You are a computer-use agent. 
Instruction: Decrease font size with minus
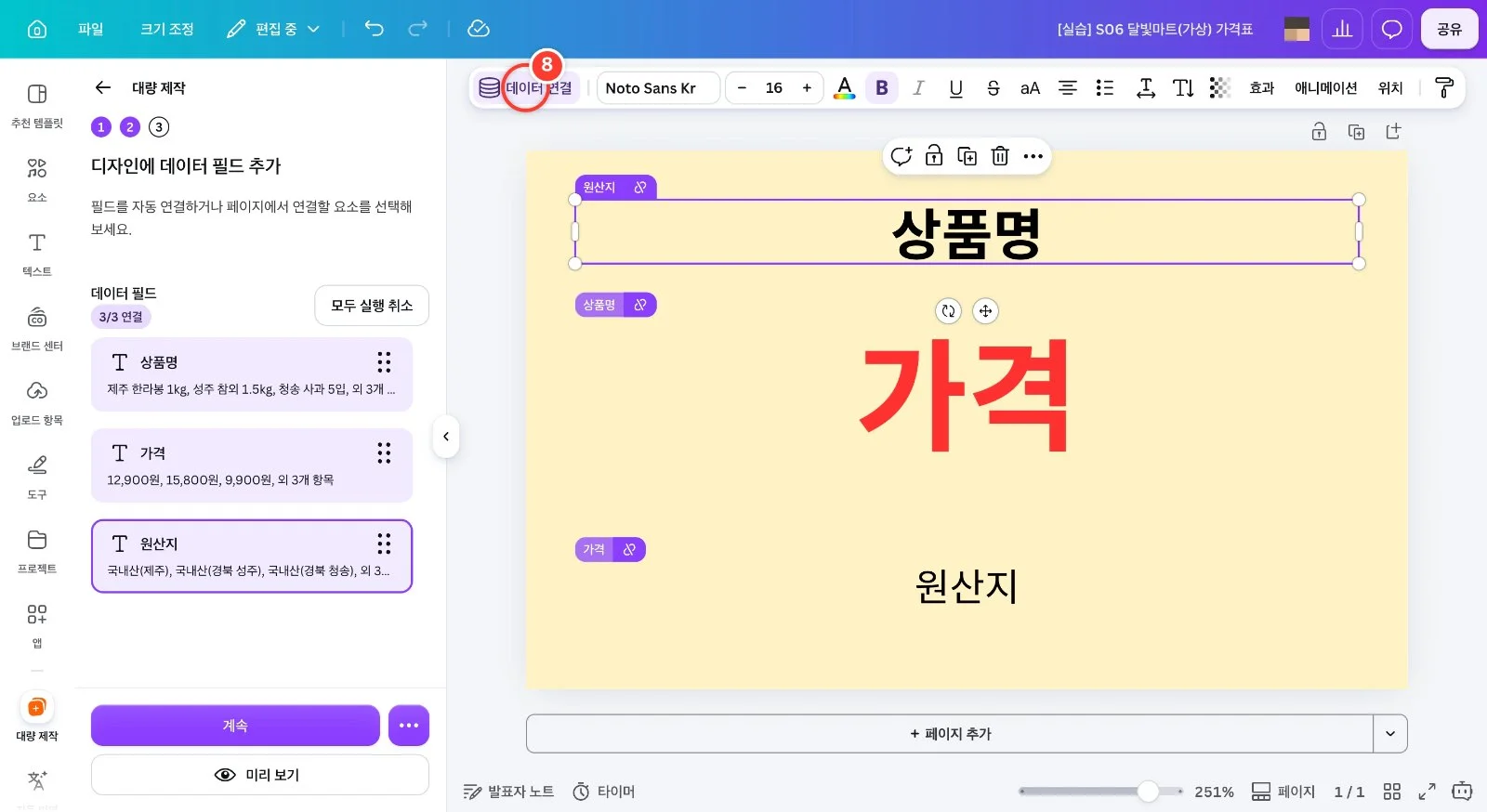(742, 88)
